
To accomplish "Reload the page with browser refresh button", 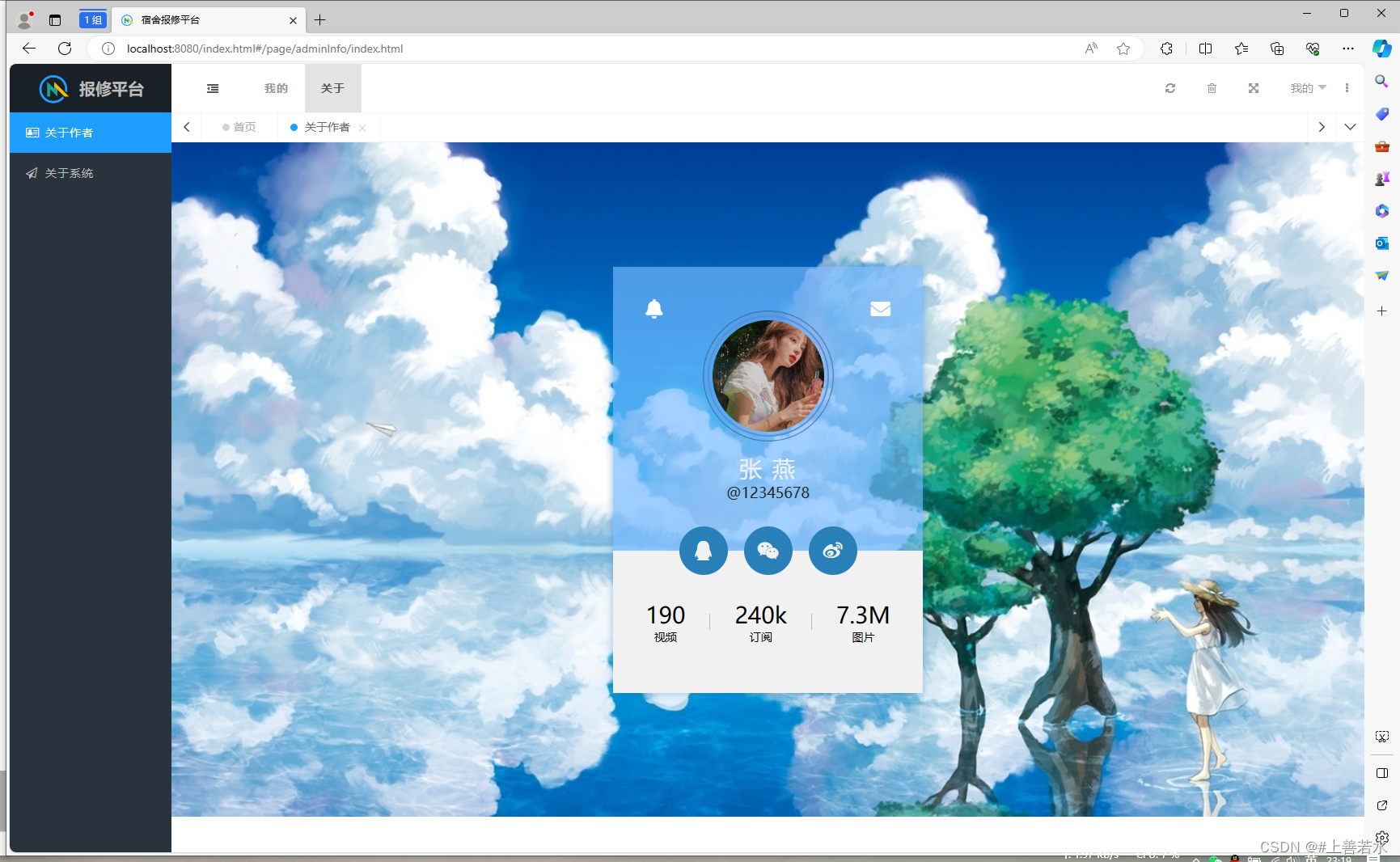I will click(65, 49).
